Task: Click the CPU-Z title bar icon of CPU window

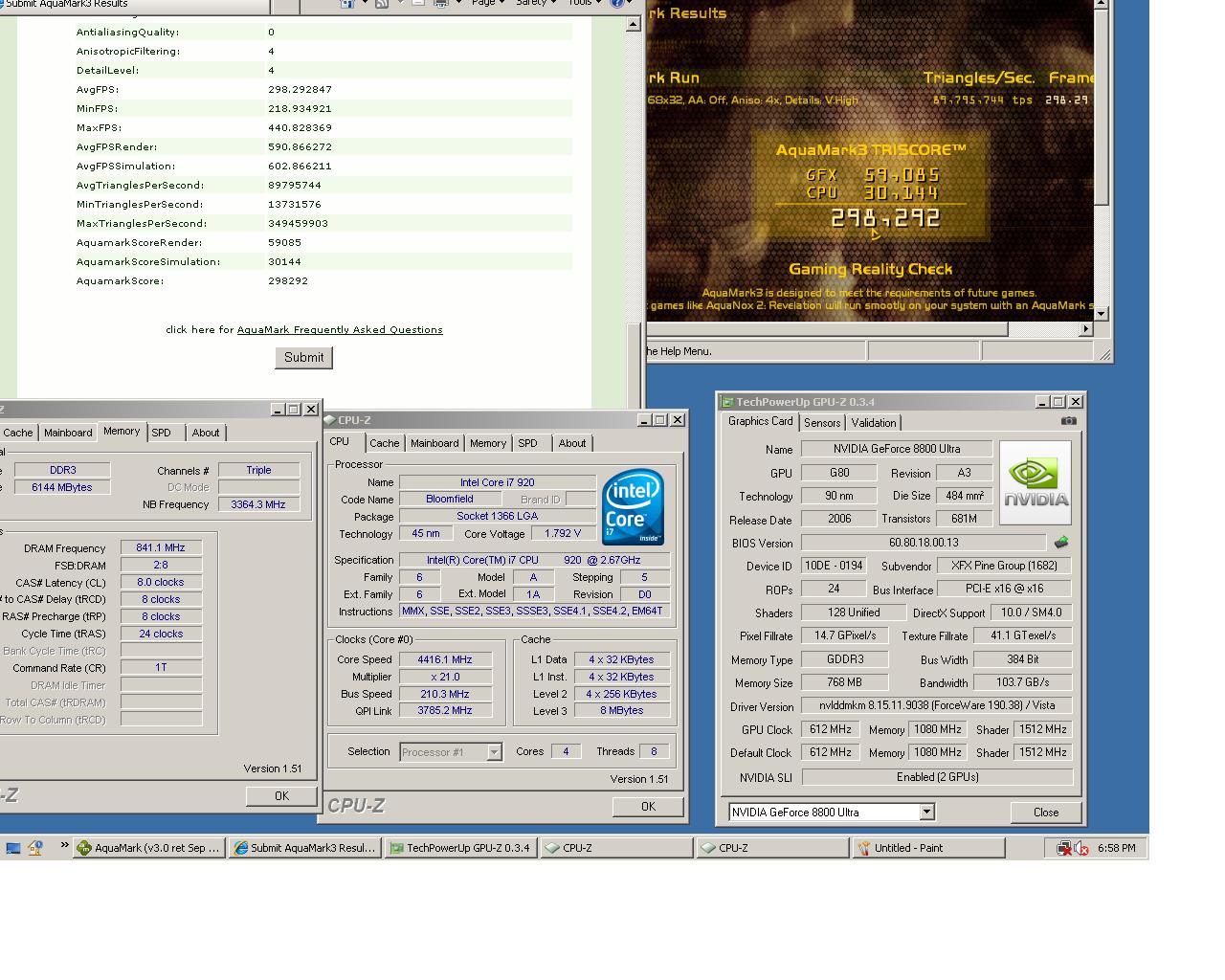Action: click(330, 420)
